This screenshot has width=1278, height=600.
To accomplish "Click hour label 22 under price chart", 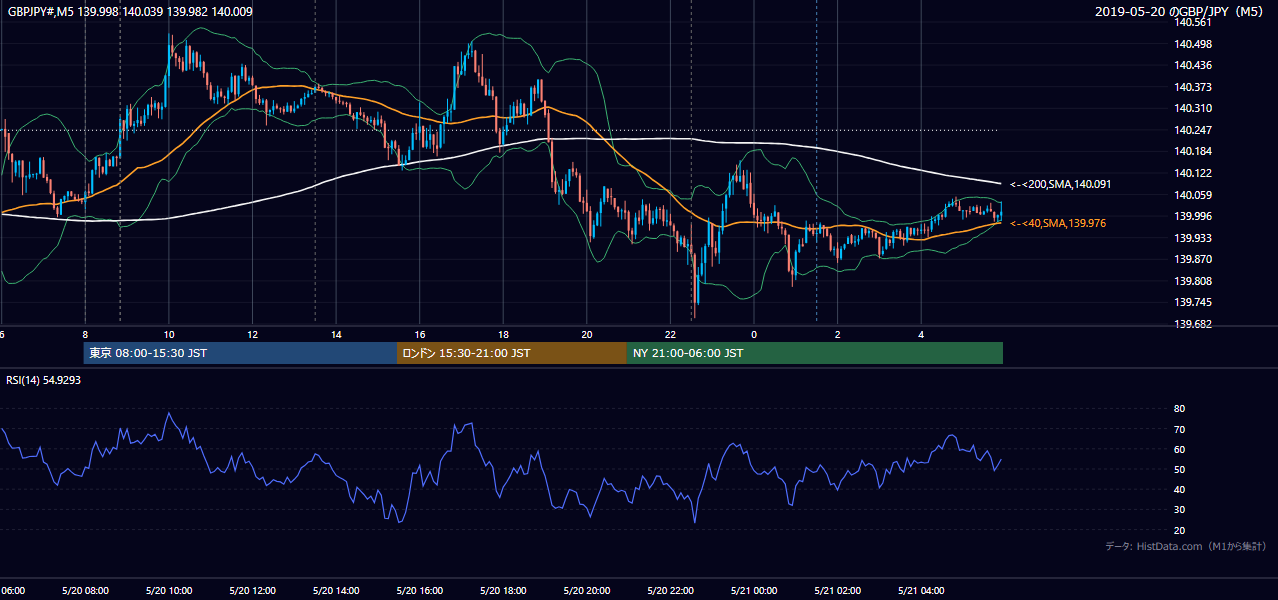I will click(x=671, y=335).
